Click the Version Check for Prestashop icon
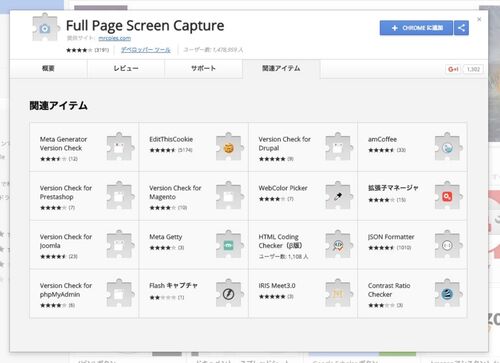The height and width of the screenshot is (363, 500). tap(120, 195)
